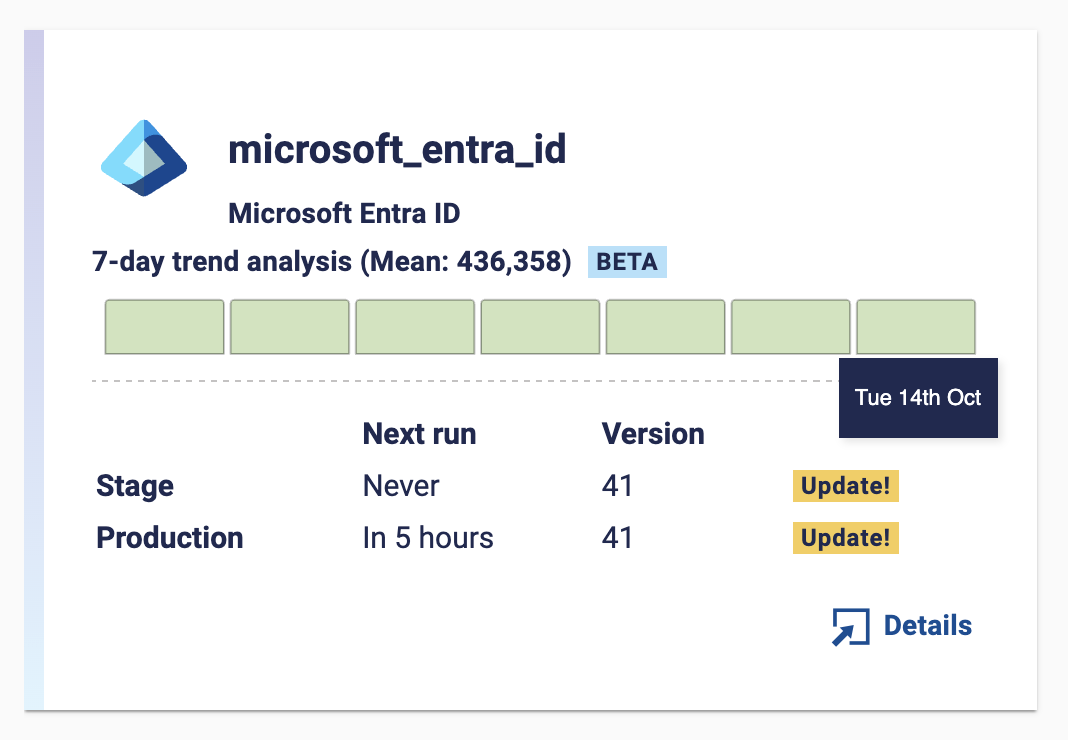
Task: Select the second trend bar
Action: [289, 326]
